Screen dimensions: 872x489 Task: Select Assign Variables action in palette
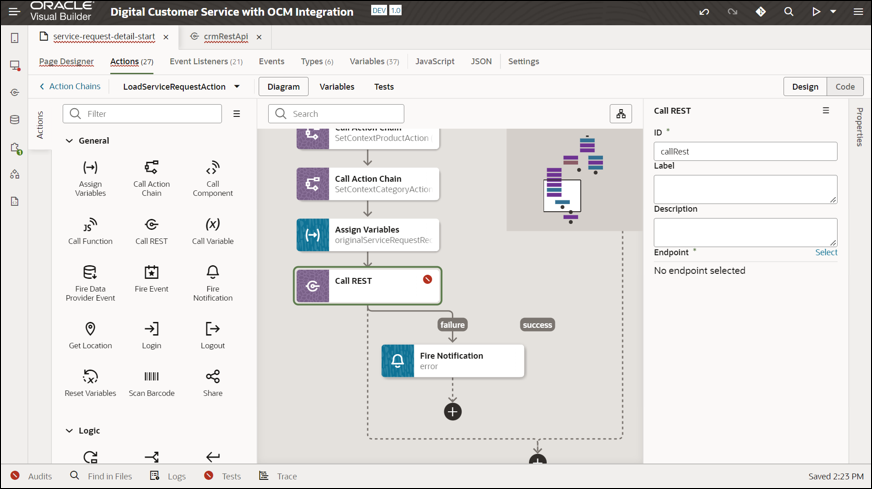(90, 178)
